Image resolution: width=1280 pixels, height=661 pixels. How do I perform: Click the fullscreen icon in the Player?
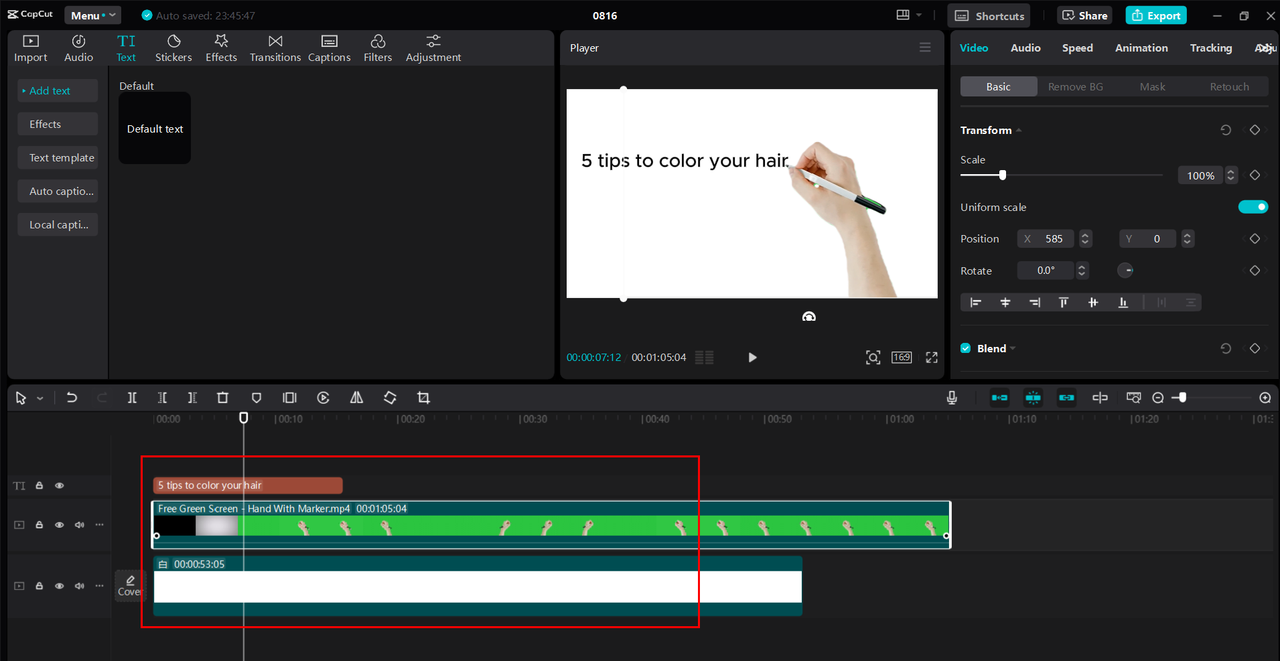tap(932, 358)
